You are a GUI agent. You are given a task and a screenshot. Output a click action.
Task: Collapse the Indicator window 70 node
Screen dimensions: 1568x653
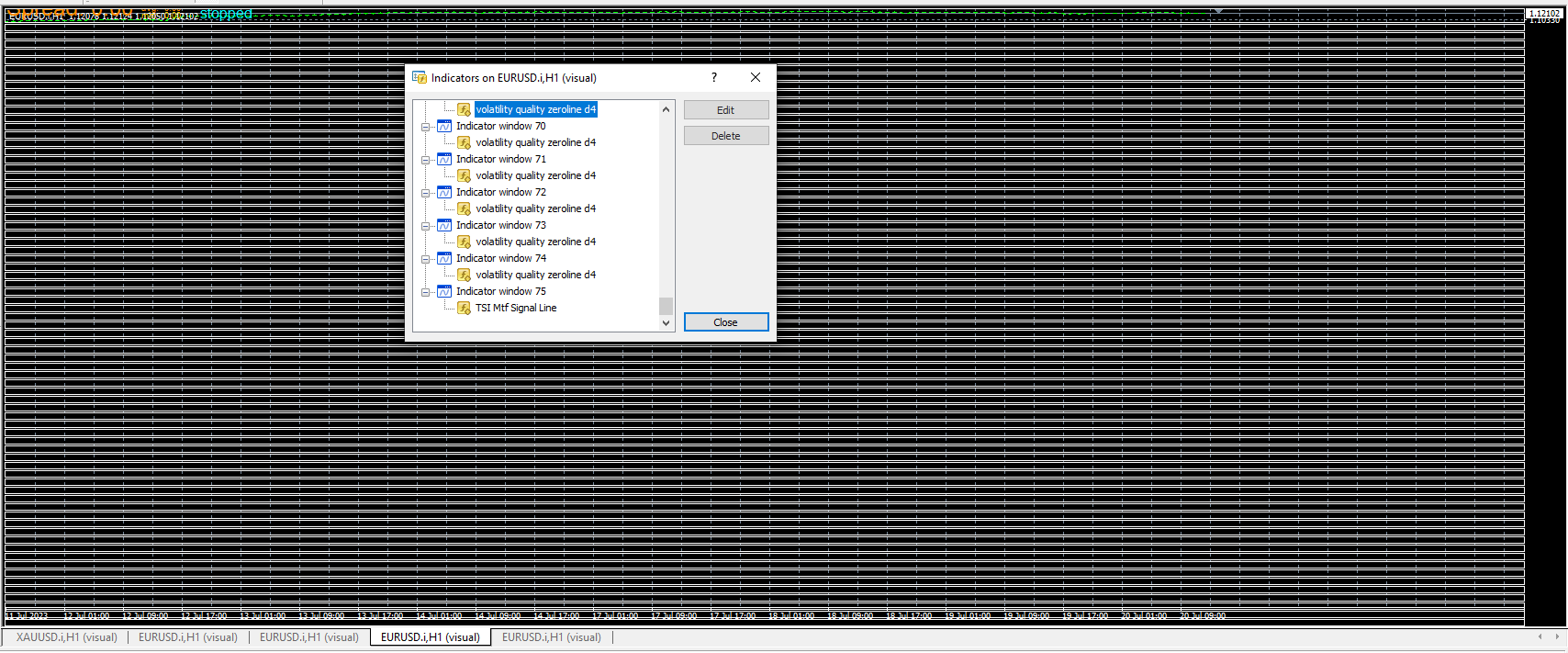click(426, 128)
